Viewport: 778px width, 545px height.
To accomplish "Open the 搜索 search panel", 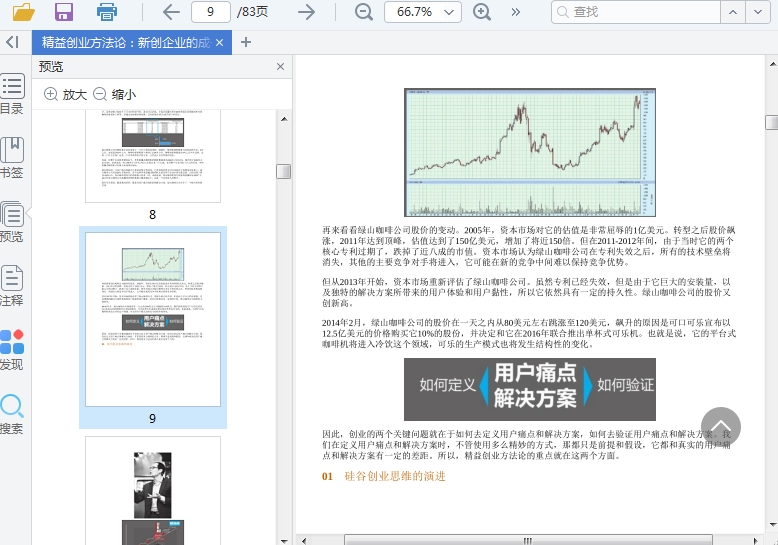I will click(x=12, y=414).
